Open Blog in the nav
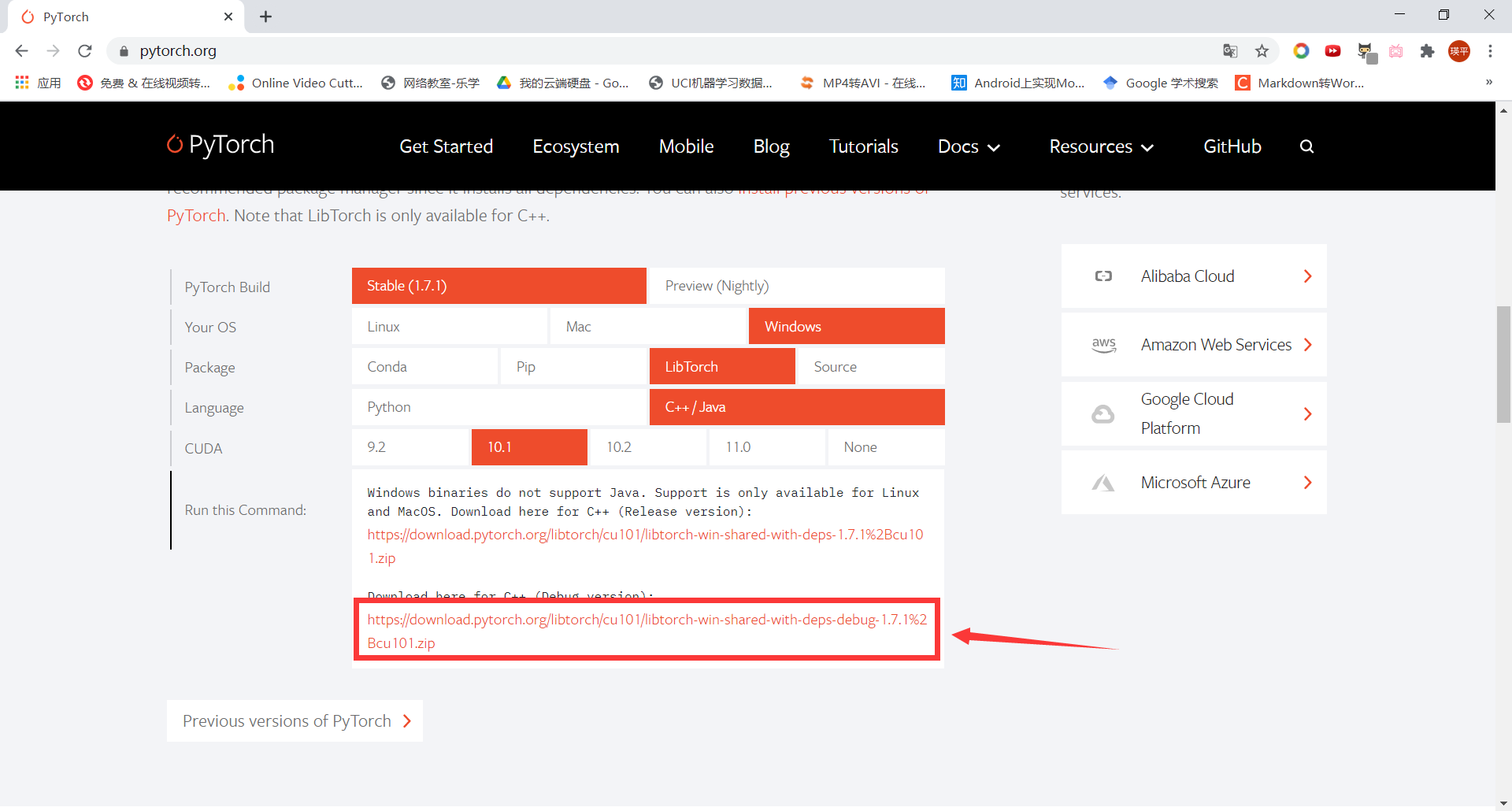Screen dimensions: 1512x811 click(771, 146)
